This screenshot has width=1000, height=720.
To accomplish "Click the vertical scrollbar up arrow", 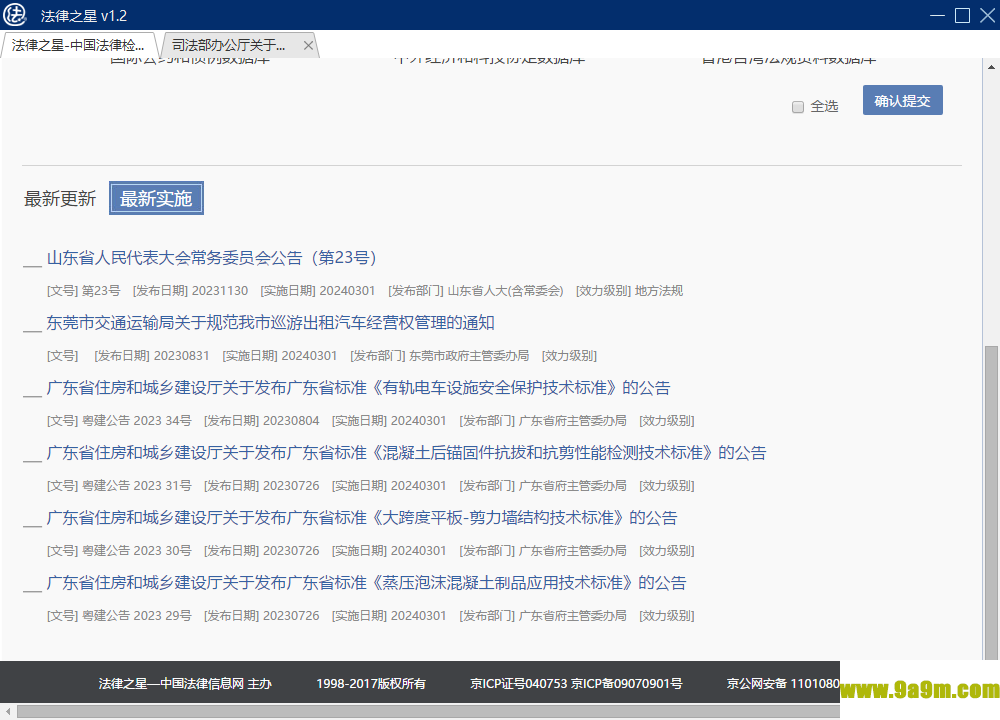I will (x=991, y=66).
